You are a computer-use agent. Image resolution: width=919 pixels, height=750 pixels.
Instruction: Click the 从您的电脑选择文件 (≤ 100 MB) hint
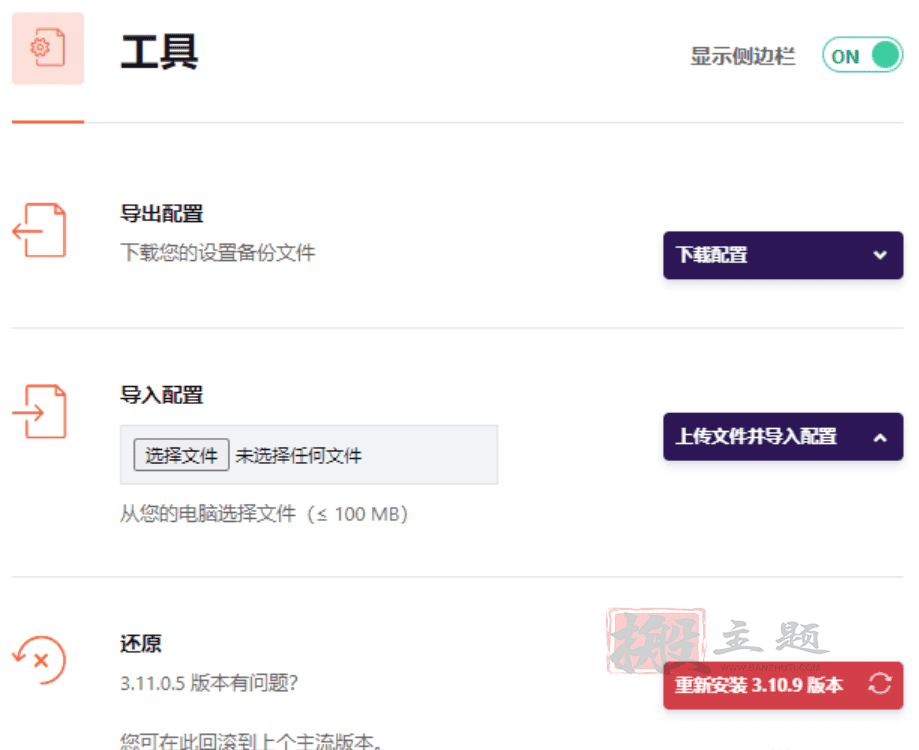[264, 514]
